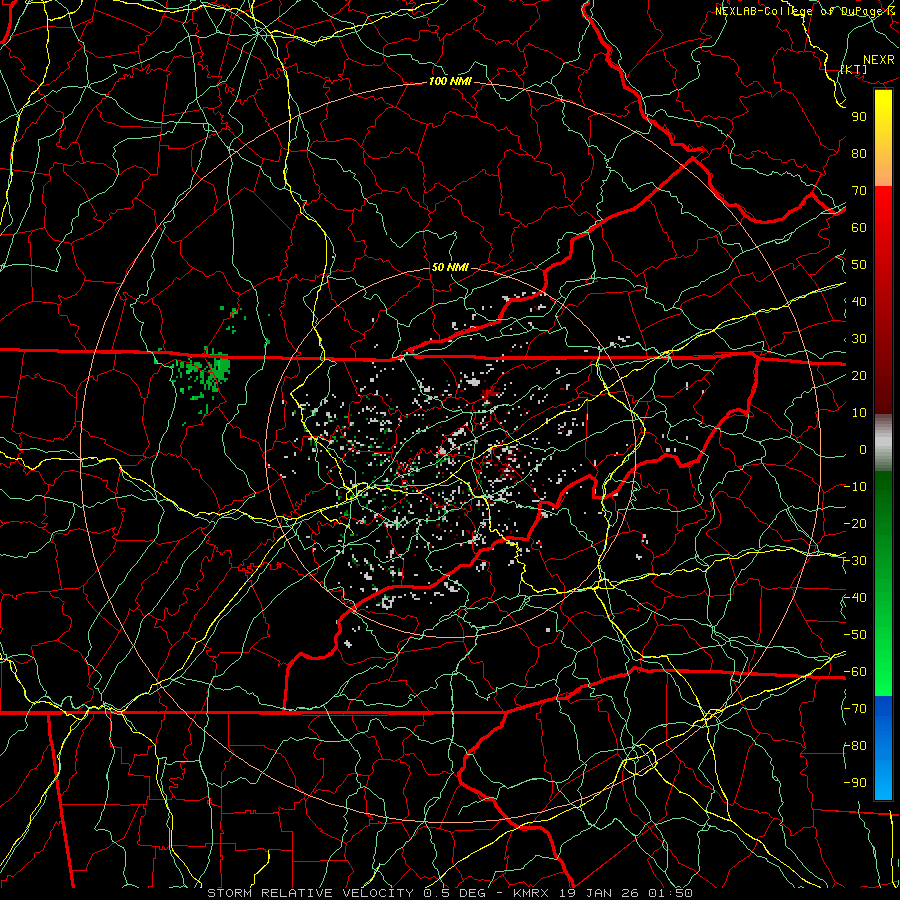Click the -70 value on the velocity scale
The image size is (900, 900).
(855, 709)
